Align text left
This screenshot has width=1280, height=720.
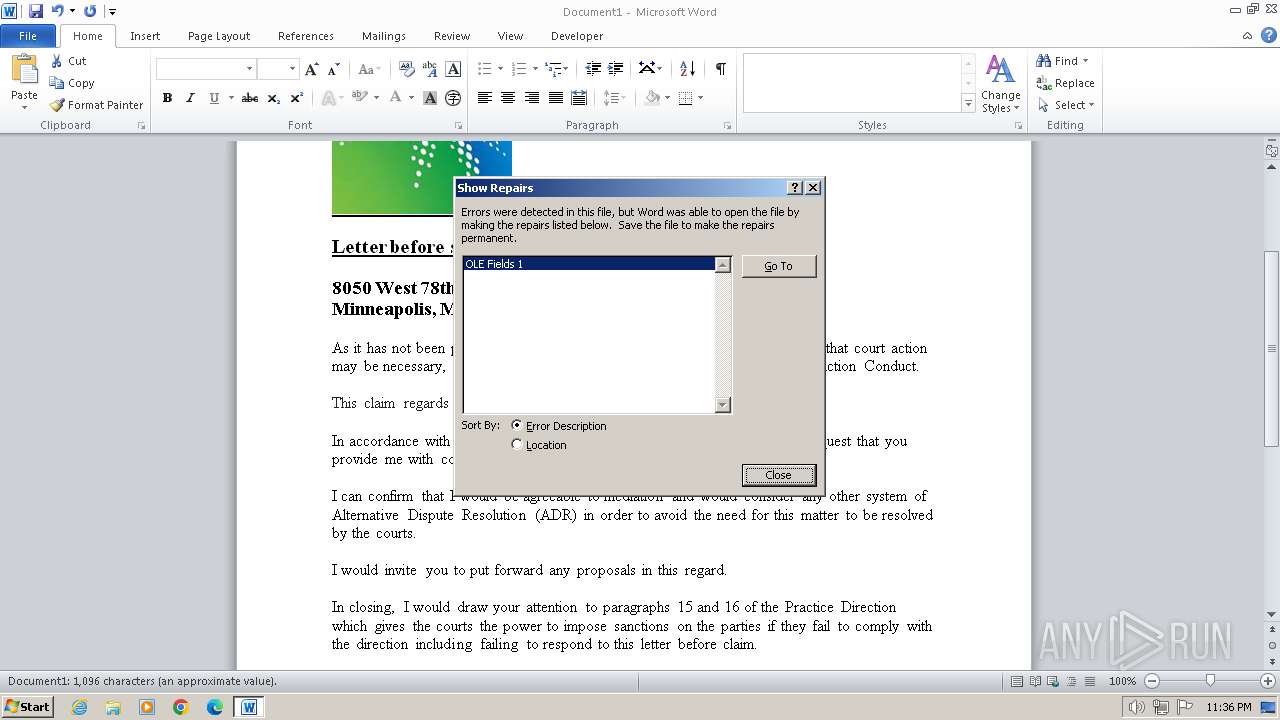point(485,98)
